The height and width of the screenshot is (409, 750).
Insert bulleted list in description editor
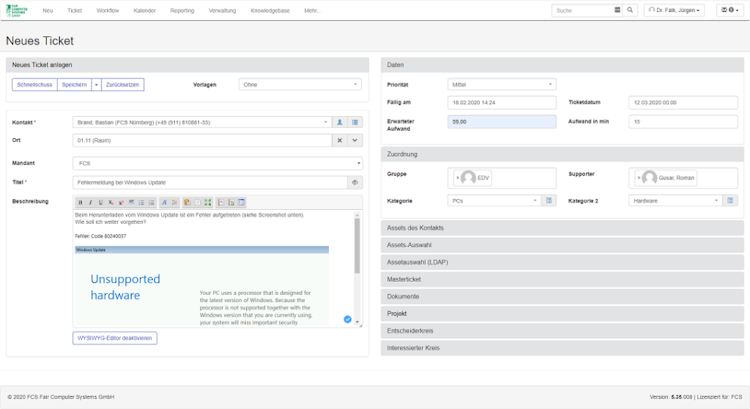pyautogui.click(x=142, y=202)
